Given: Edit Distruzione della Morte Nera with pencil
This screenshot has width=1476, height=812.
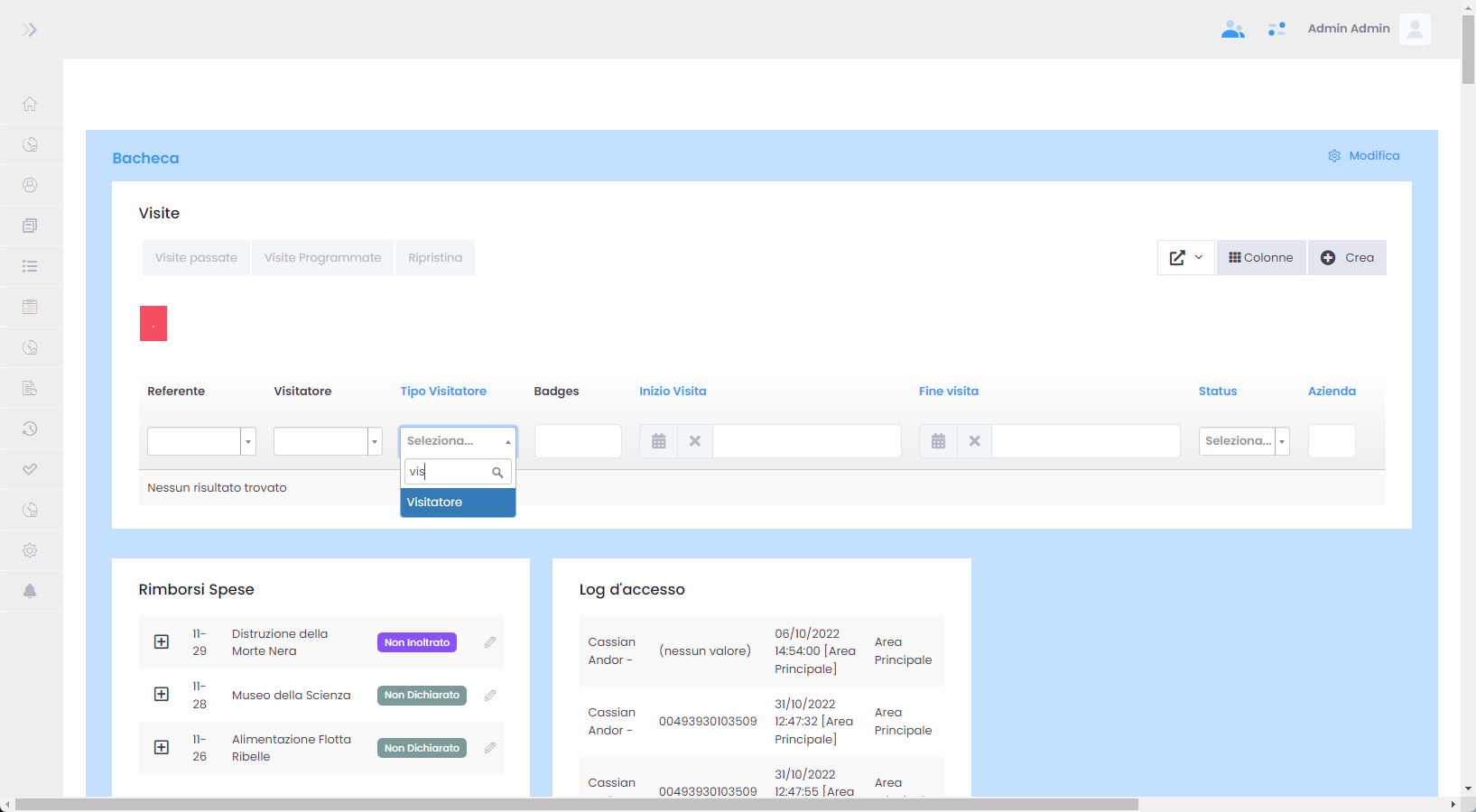Looking at the screenshot, I should tap(490, 642).
